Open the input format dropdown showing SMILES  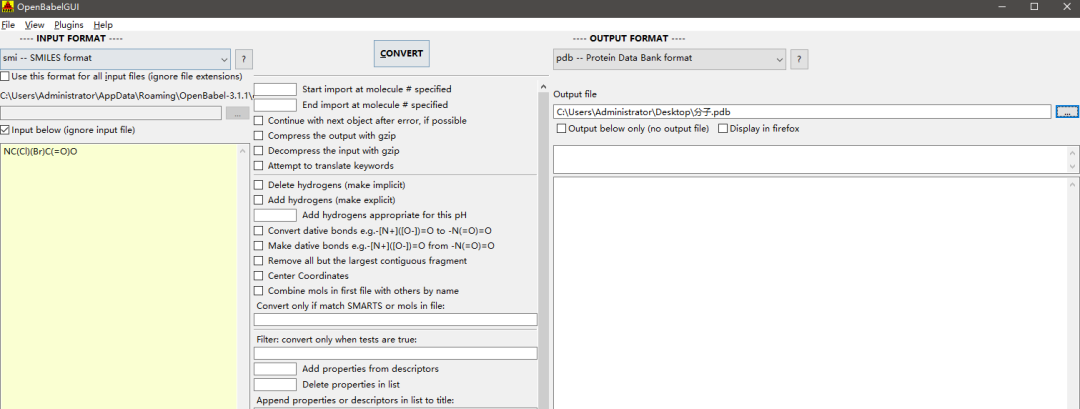click(x=116, y=59)
